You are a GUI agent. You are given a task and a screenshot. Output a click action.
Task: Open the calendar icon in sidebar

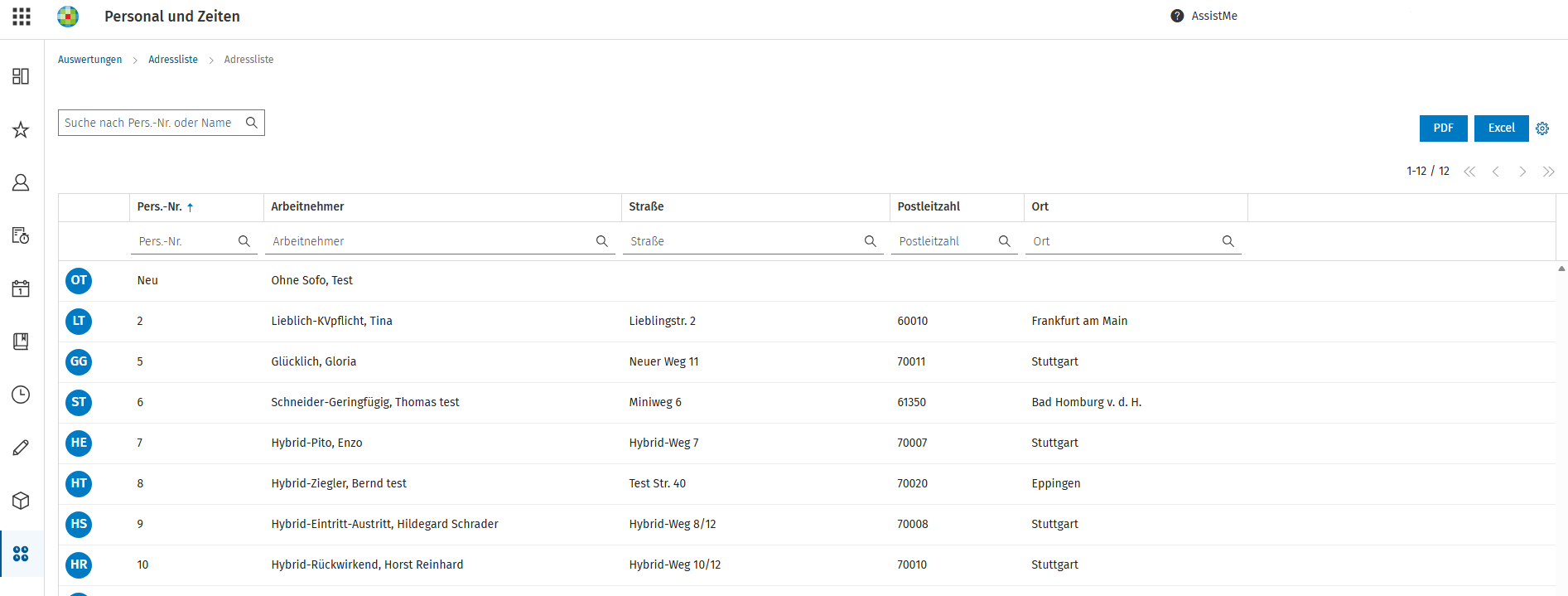click(x=21, y=288)
